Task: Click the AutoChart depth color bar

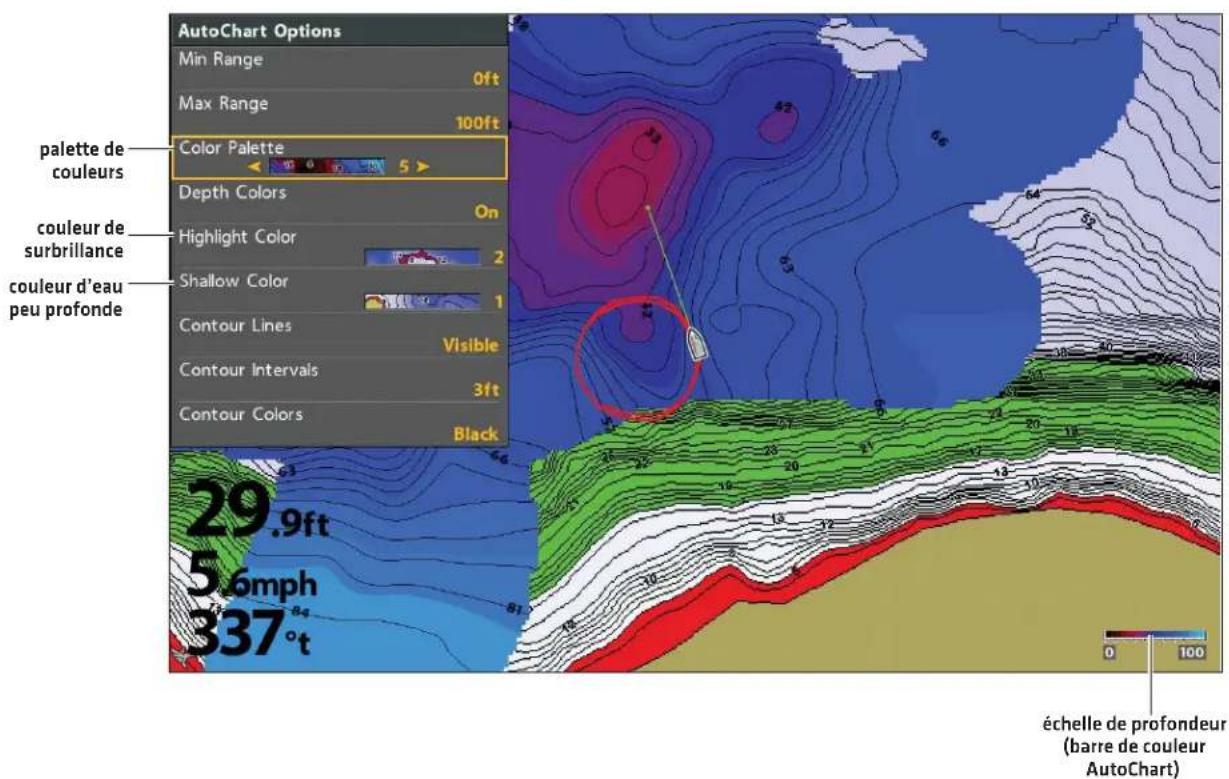Action: [x=1157, y=635]
